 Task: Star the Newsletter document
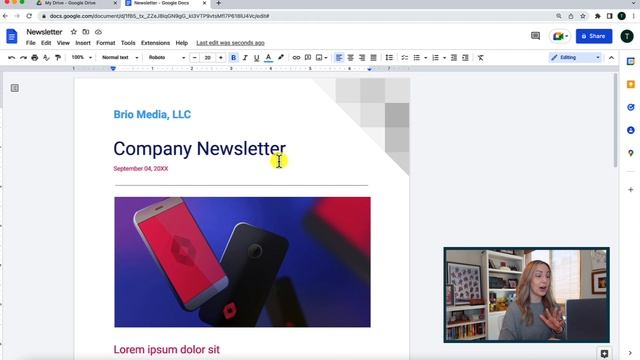pyautogui.click(x=73, y=32)
